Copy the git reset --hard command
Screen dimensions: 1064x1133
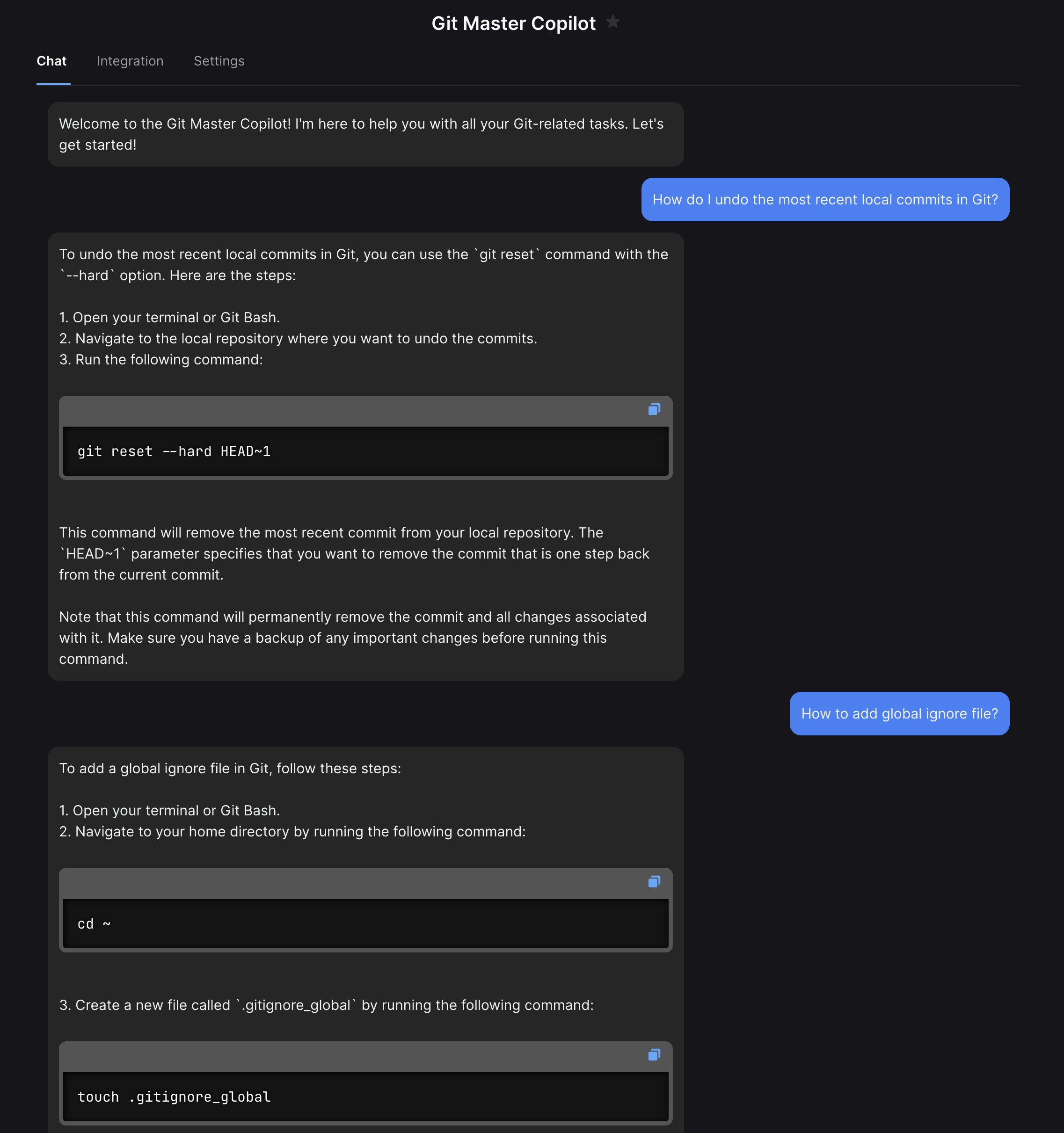(x=654, y=409)
